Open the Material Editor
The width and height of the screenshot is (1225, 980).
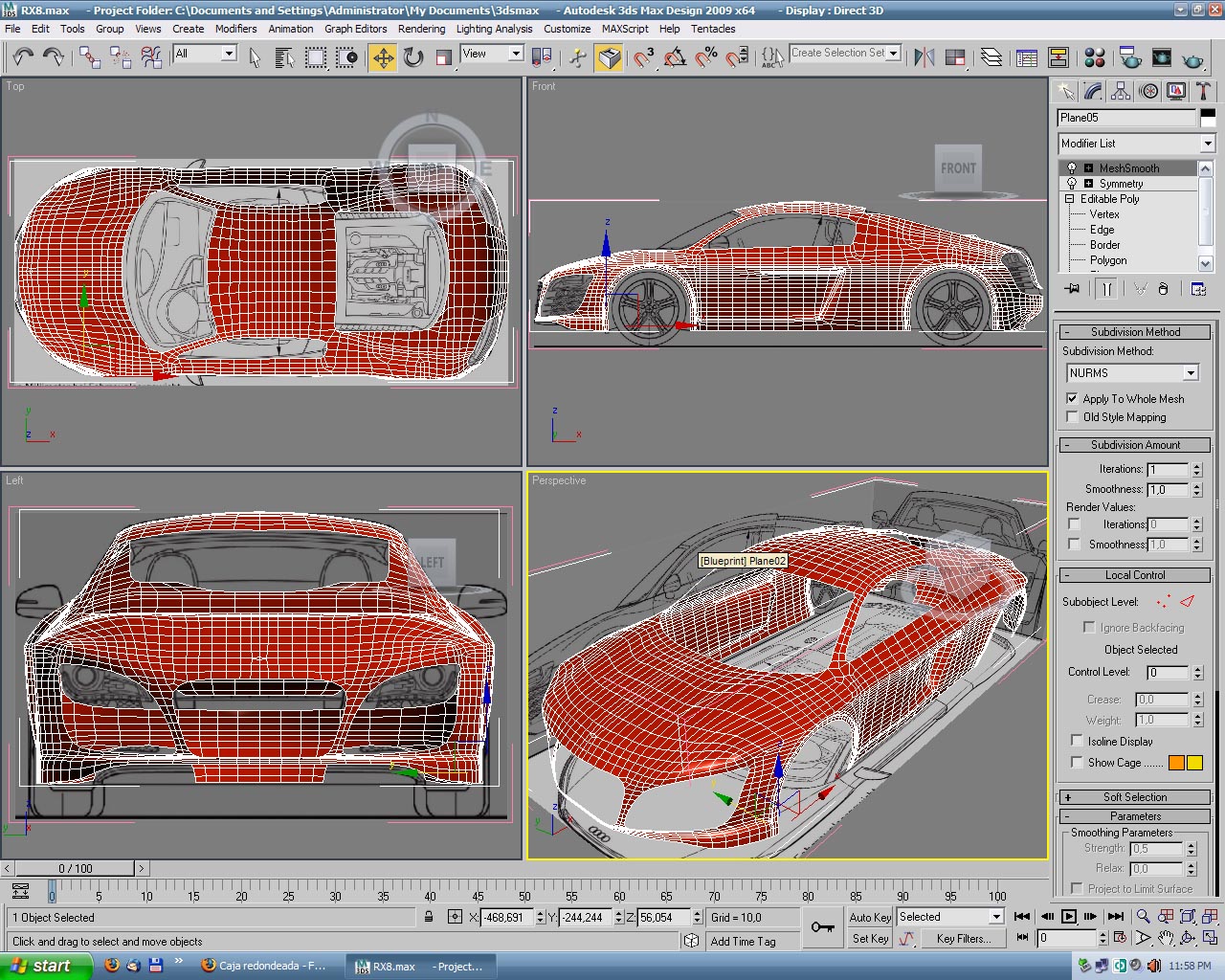pos(1095,58)
